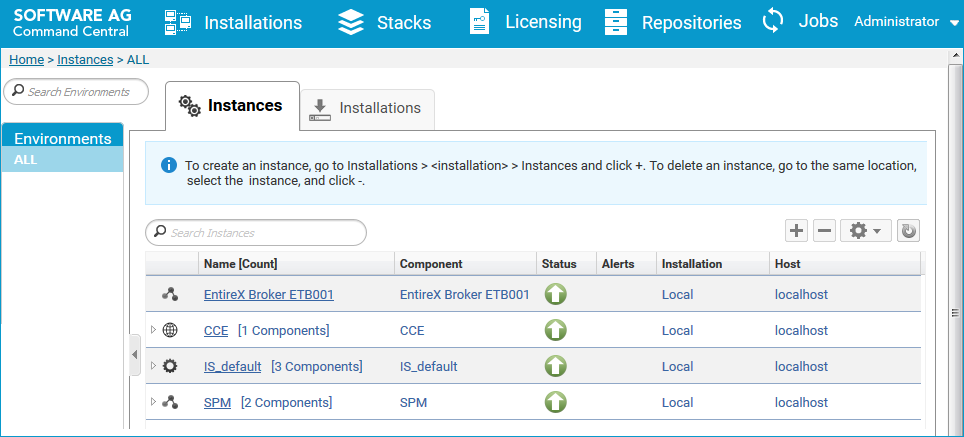964x437 pixels.
Task: Switch to the Installations tab
Action: (x=367, y=109)
